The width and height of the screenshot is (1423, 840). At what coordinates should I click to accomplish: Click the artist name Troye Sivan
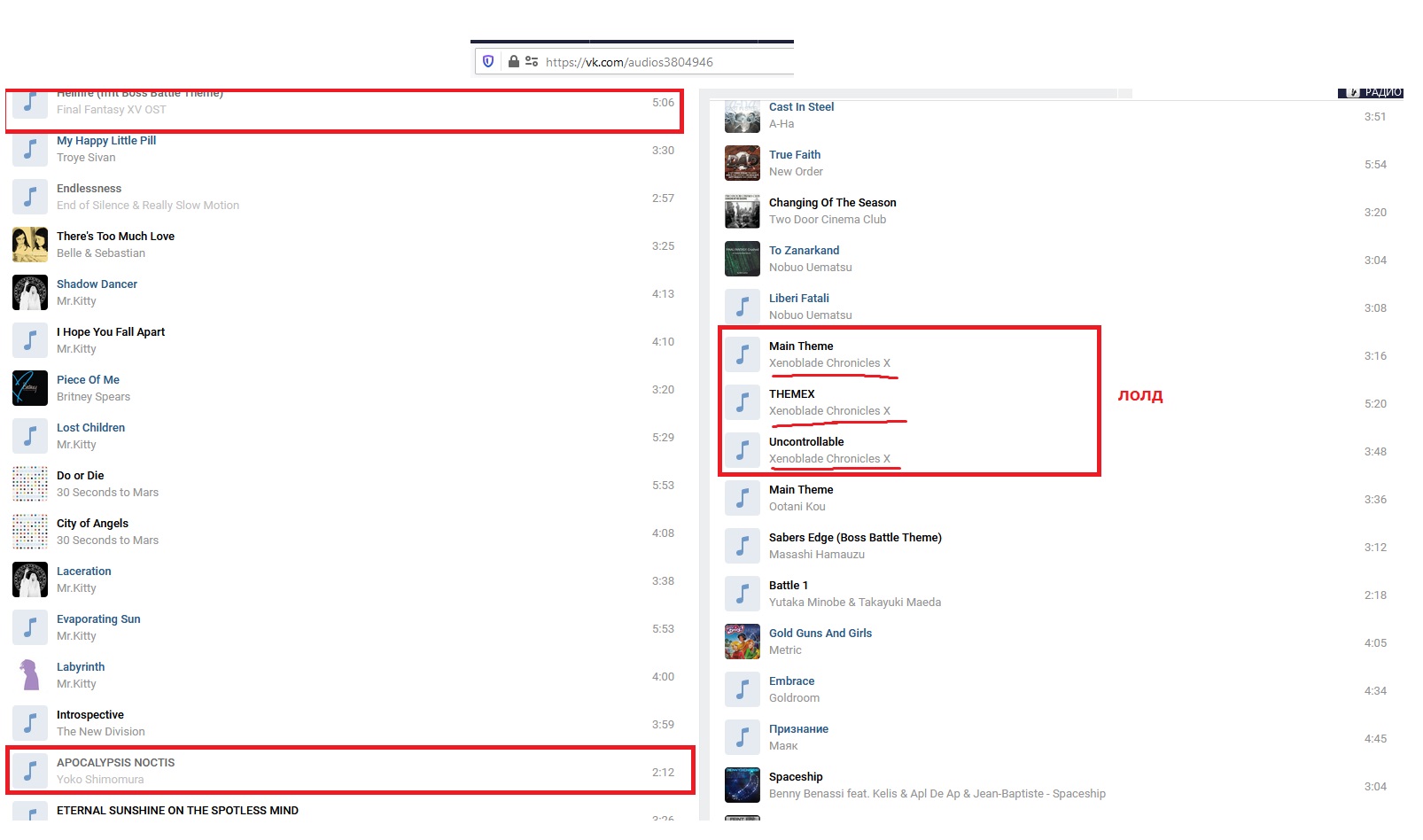[86, 158]
